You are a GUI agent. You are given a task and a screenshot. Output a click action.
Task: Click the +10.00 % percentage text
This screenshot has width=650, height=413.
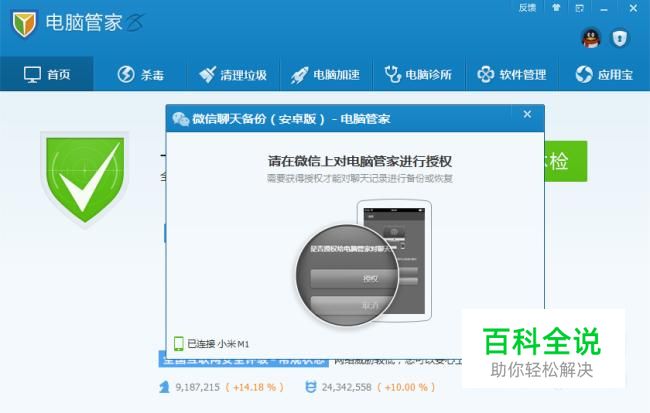tap(406, 387)
